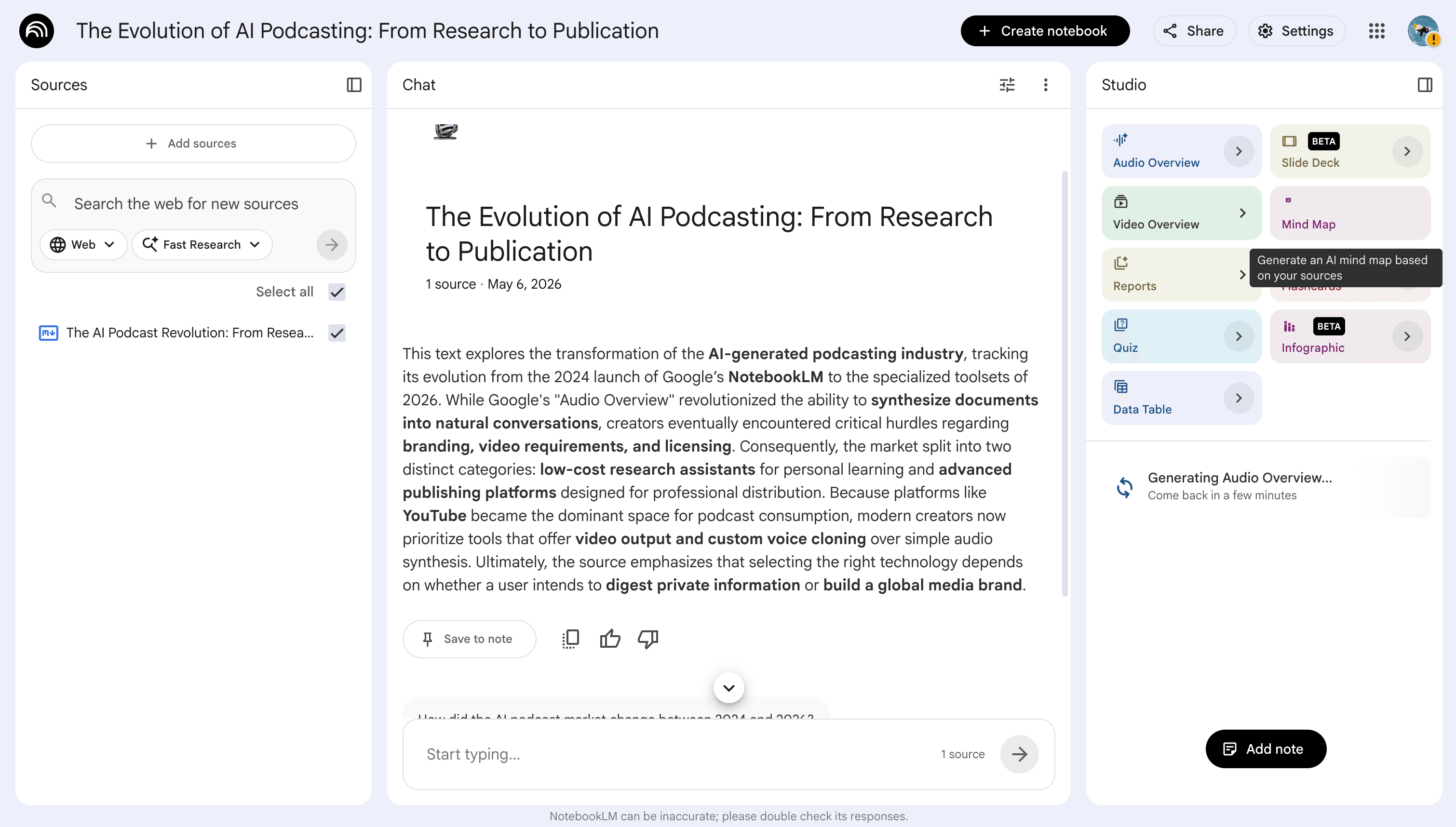Screen dimensions: 1456x827
Task: Click the search magnifier icon in Sources
Action: click(x=50, y=200)
